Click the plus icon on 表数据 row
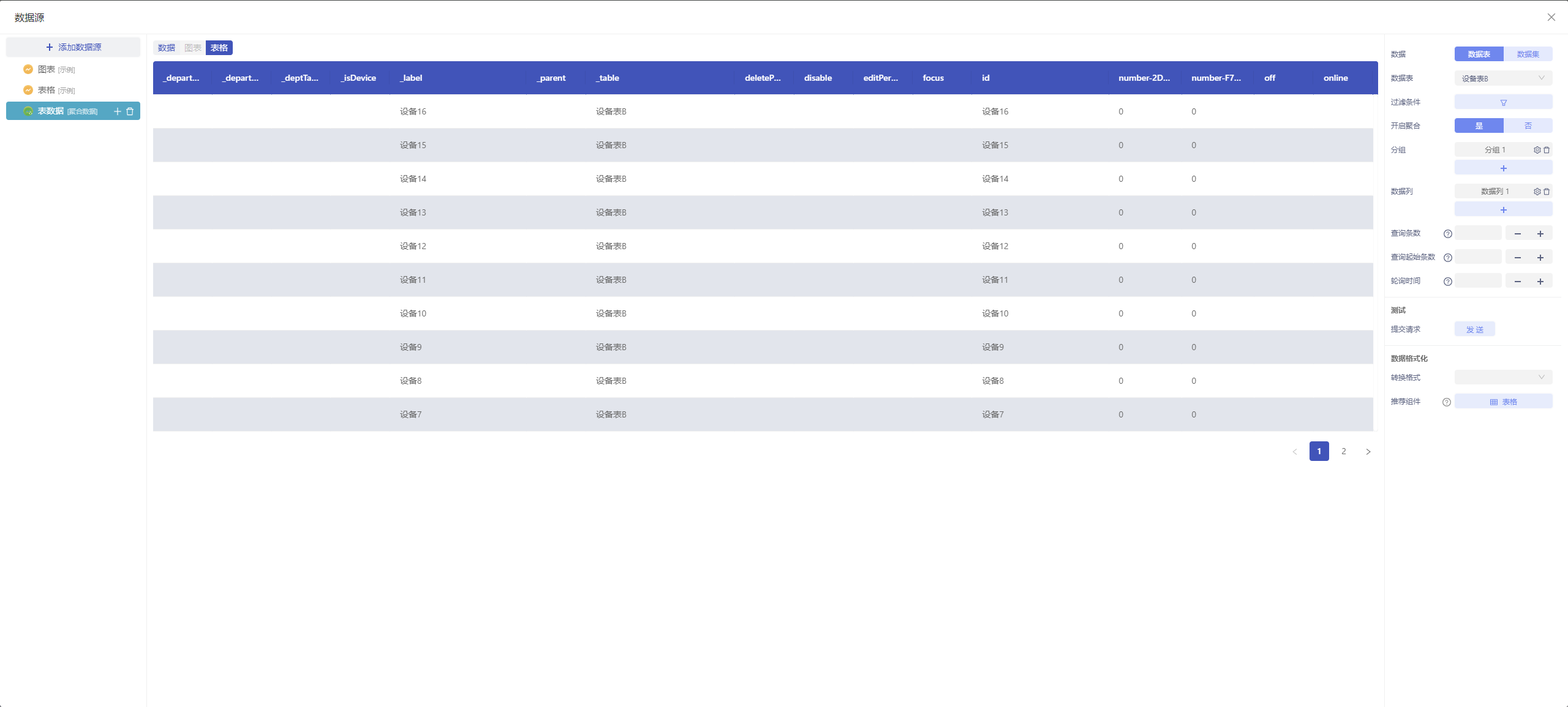Image resolution: width=1568 pixels, height=707 pixels. tap(118, 111)
